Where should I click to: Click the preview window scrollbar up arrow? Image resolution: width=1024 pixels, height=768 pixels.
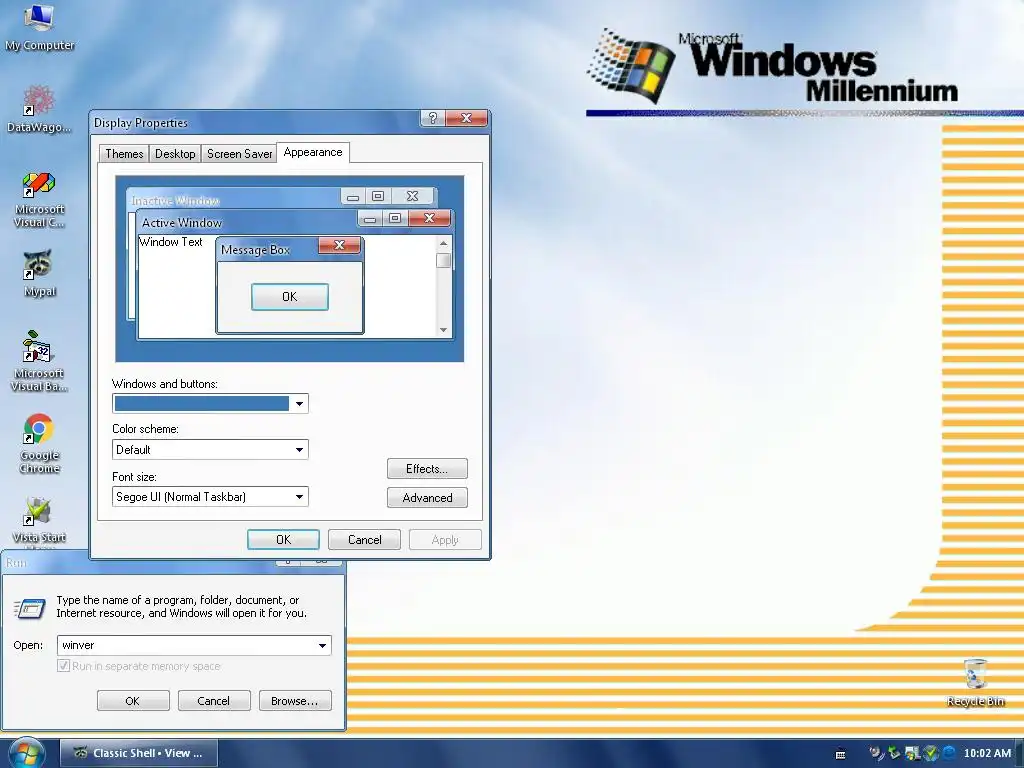[x=443, y=243]
